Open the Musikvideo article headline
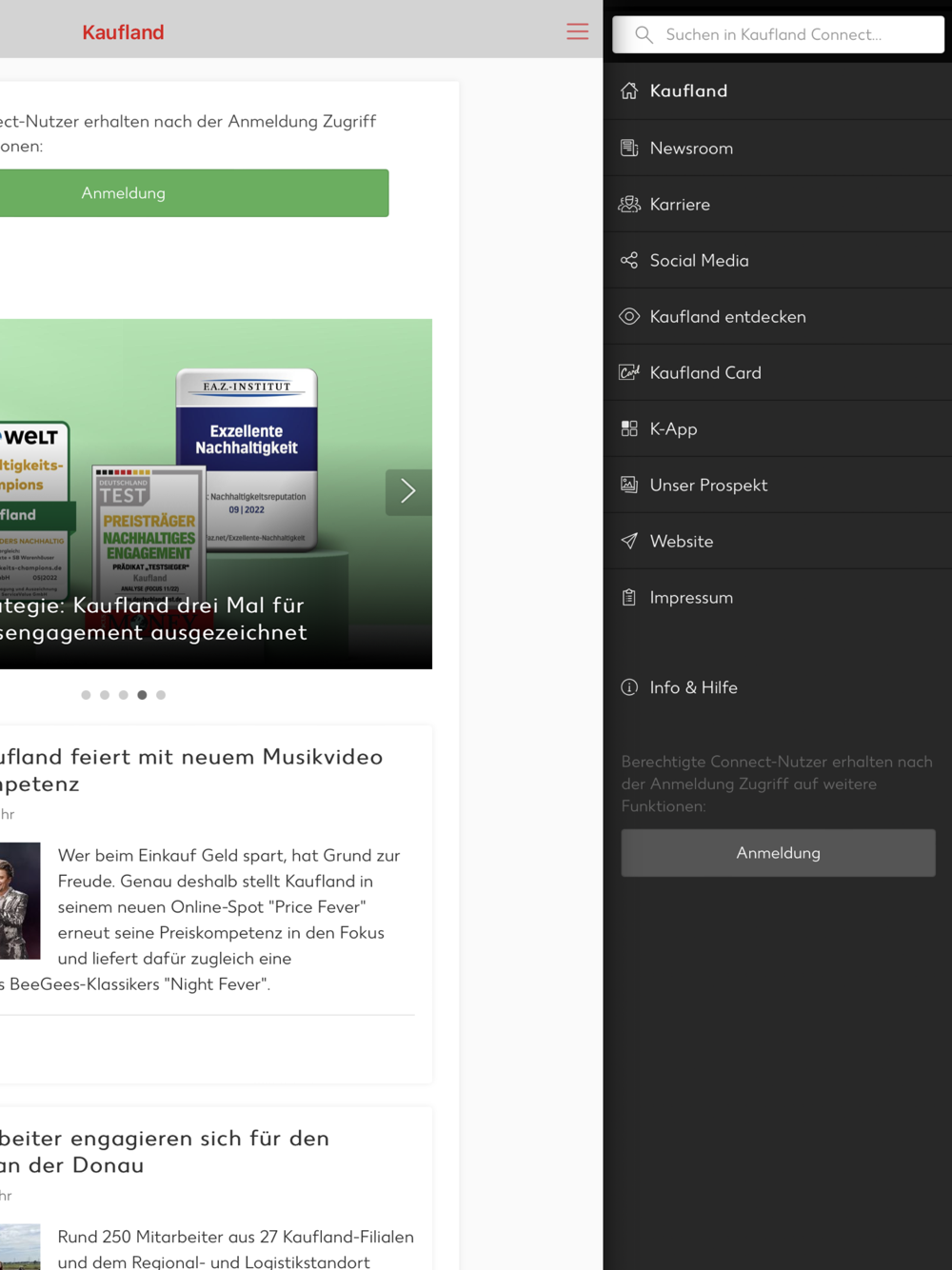 tap(191, 770)
